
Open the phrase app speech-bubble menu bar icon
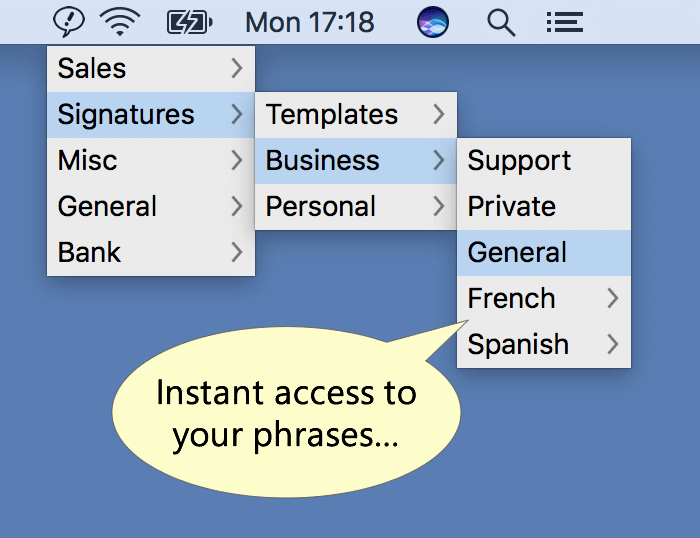click(x=68, y=22)
